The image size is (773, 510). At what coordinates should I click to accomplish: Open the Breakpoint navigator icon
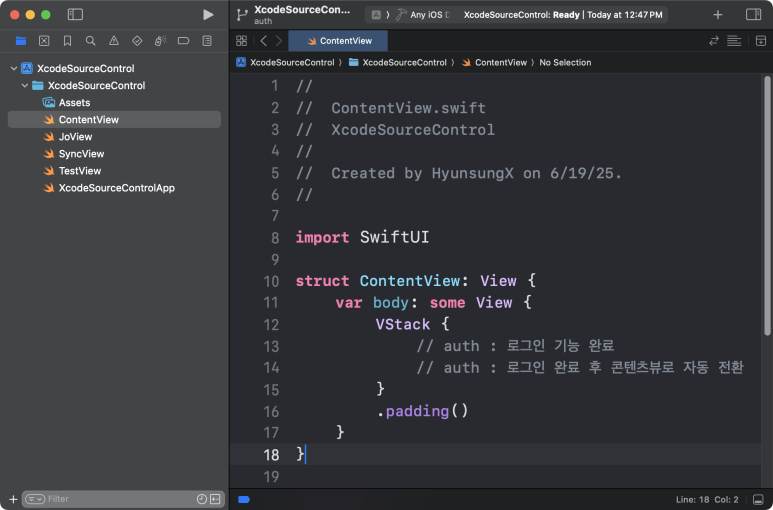183,41
